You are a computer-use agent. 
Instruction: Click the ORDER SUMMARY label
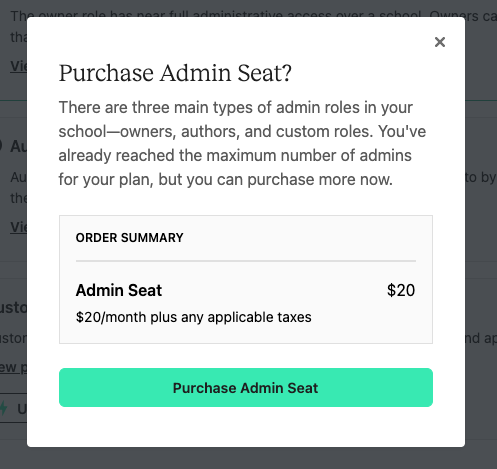pos(129,238)
